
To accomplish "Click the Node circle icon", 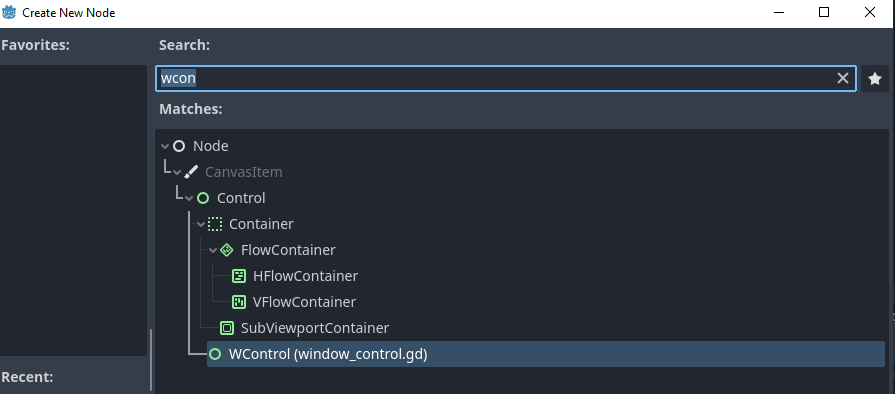I will [179, 146].
